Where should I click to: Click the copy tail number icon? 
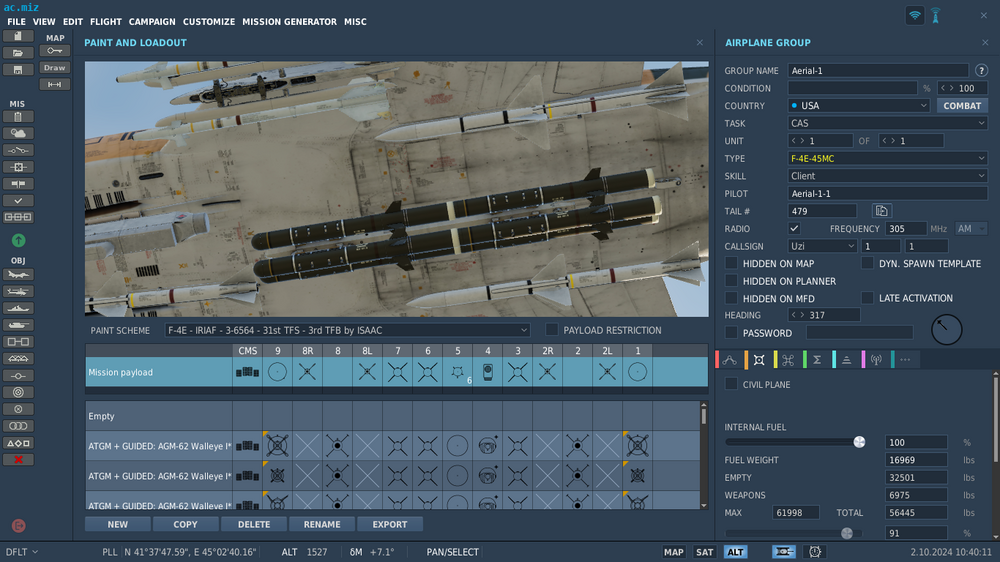pyautogui.click(x=882, y=211)
